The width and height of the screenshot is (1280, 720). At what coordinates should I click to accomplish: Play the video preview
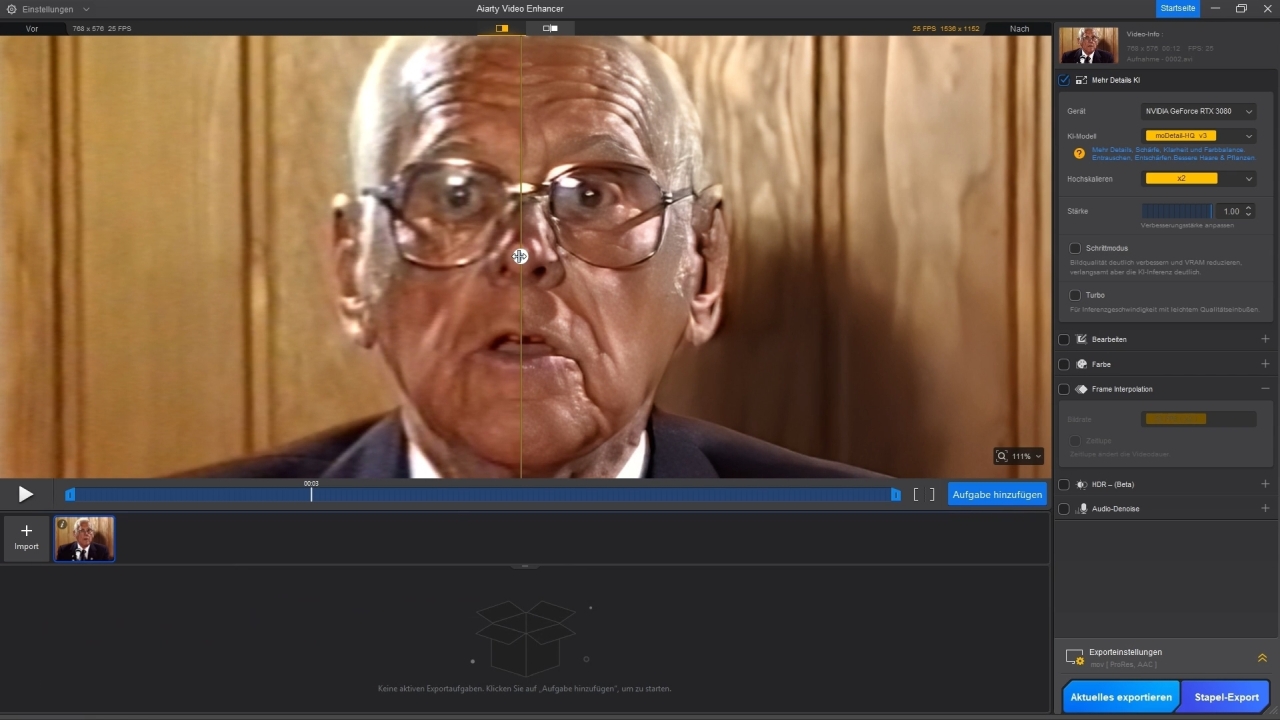pos(26,494)
